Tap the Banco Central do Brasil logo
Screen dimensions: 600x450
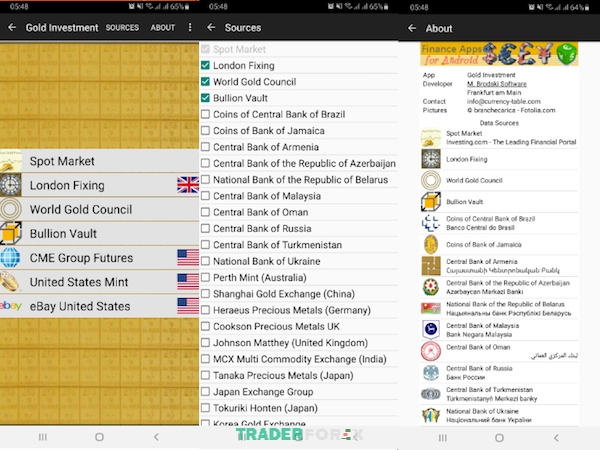click(x=431, y=223)
